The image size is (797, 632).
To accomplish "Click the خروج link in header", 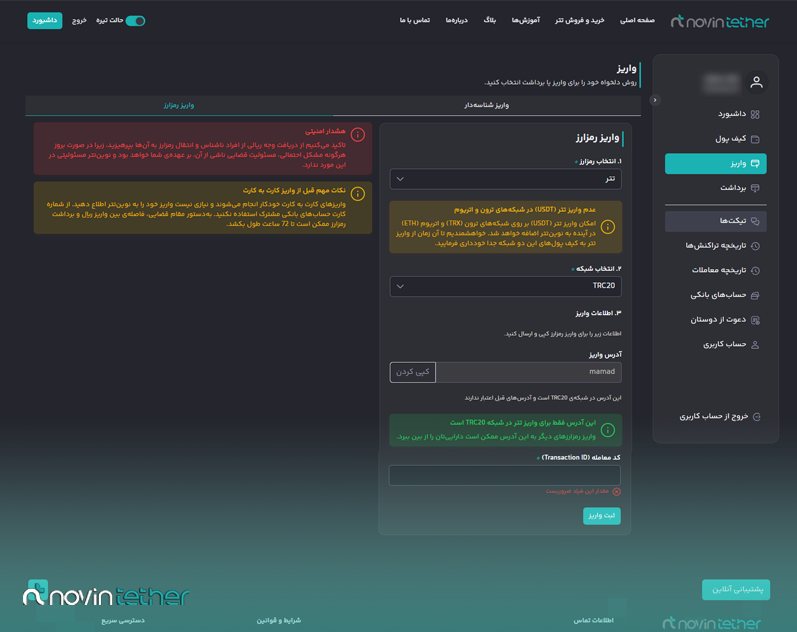I will click(x=79, y=20).
